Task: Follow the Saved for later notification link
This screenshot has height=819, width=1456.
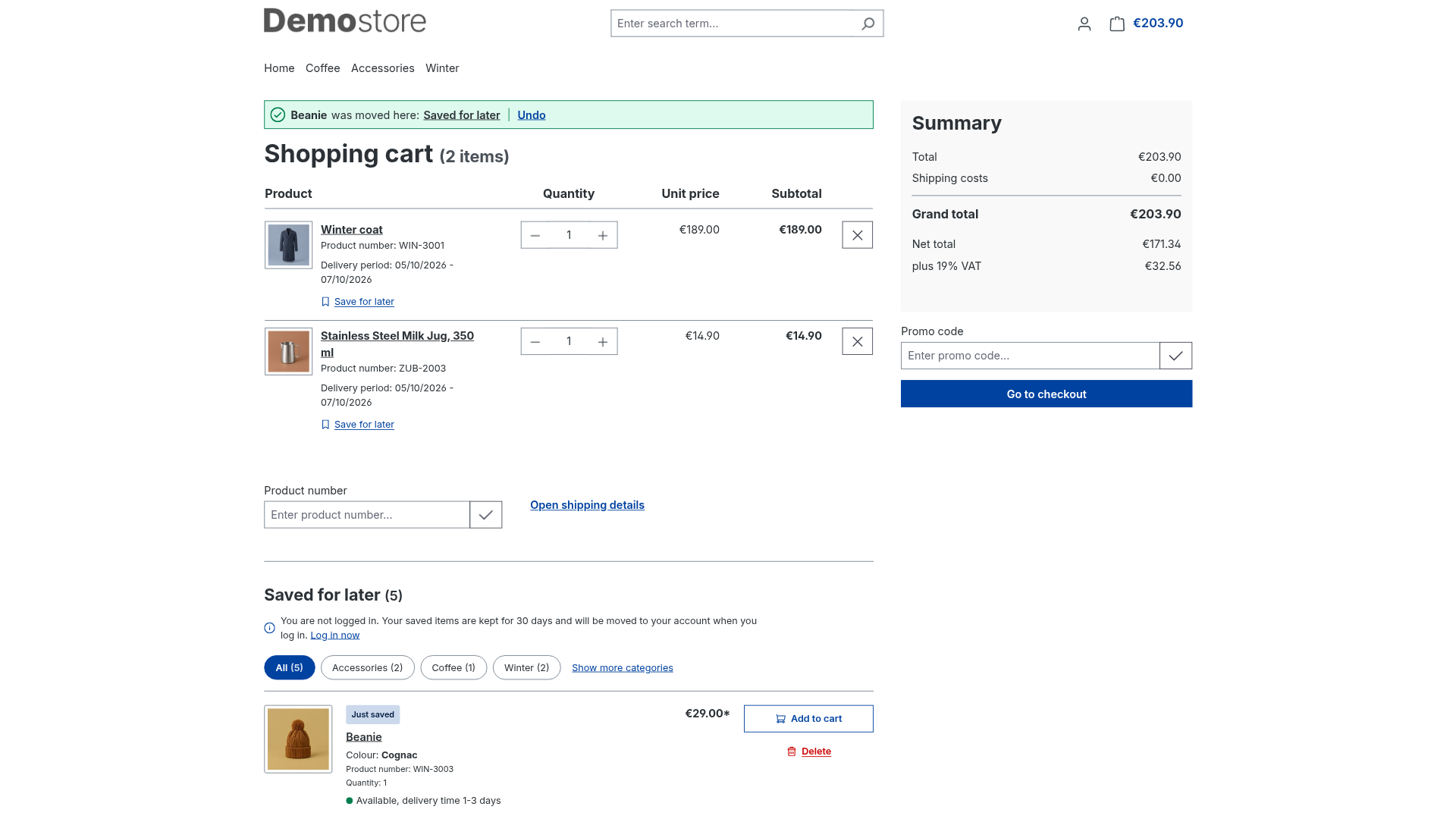Action: pos(462,115)
